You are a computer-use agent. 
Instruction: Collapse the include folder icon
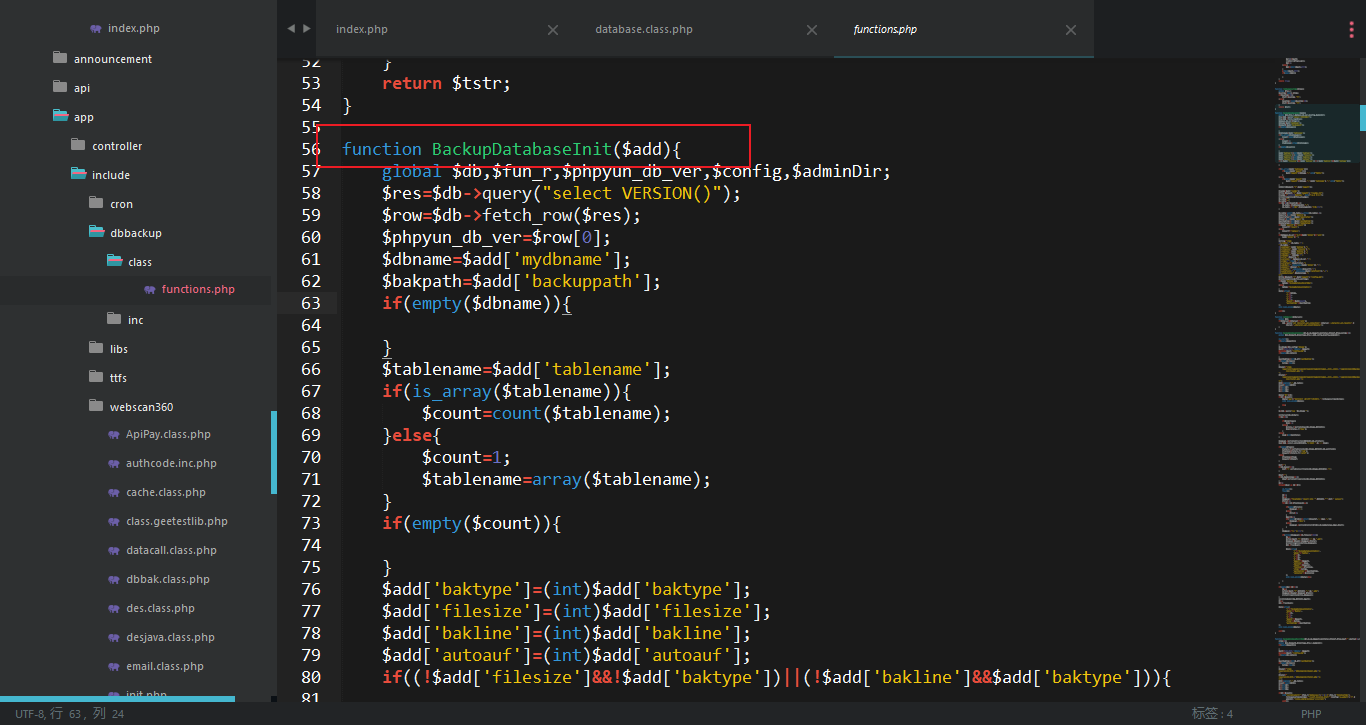[x=78, y=174]
